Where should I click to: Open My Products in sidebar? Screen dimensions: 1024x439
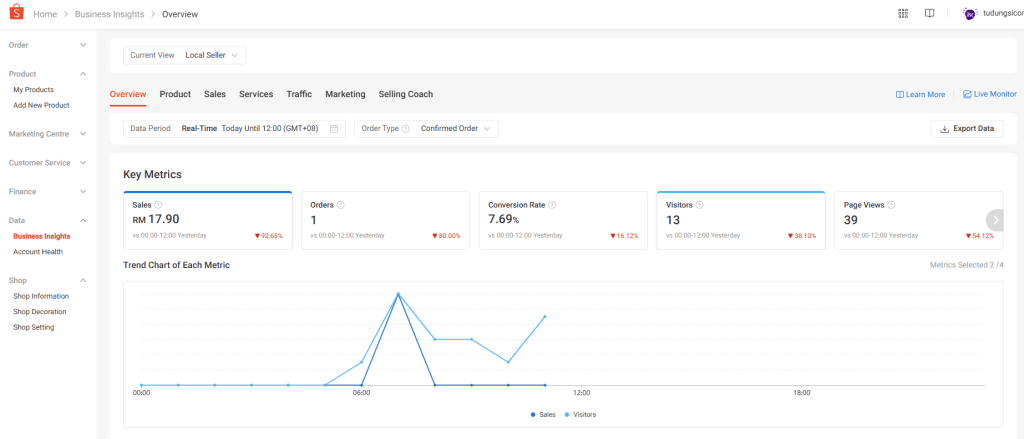point(33,89)
